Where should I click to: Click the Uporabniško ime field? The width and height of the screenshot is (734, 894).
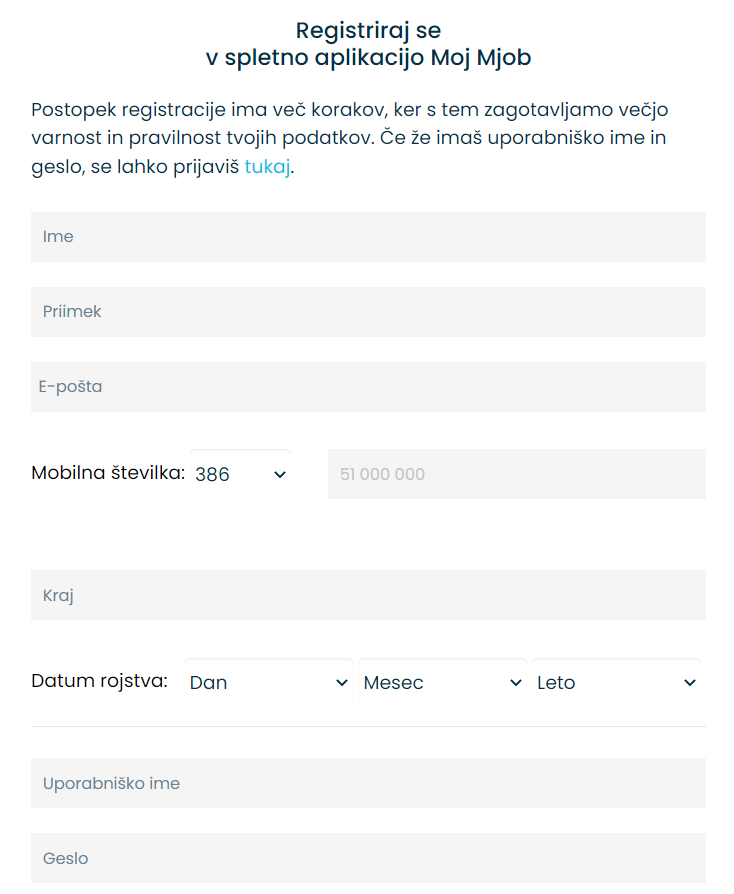pyautogui.click(x=366, y=783)
